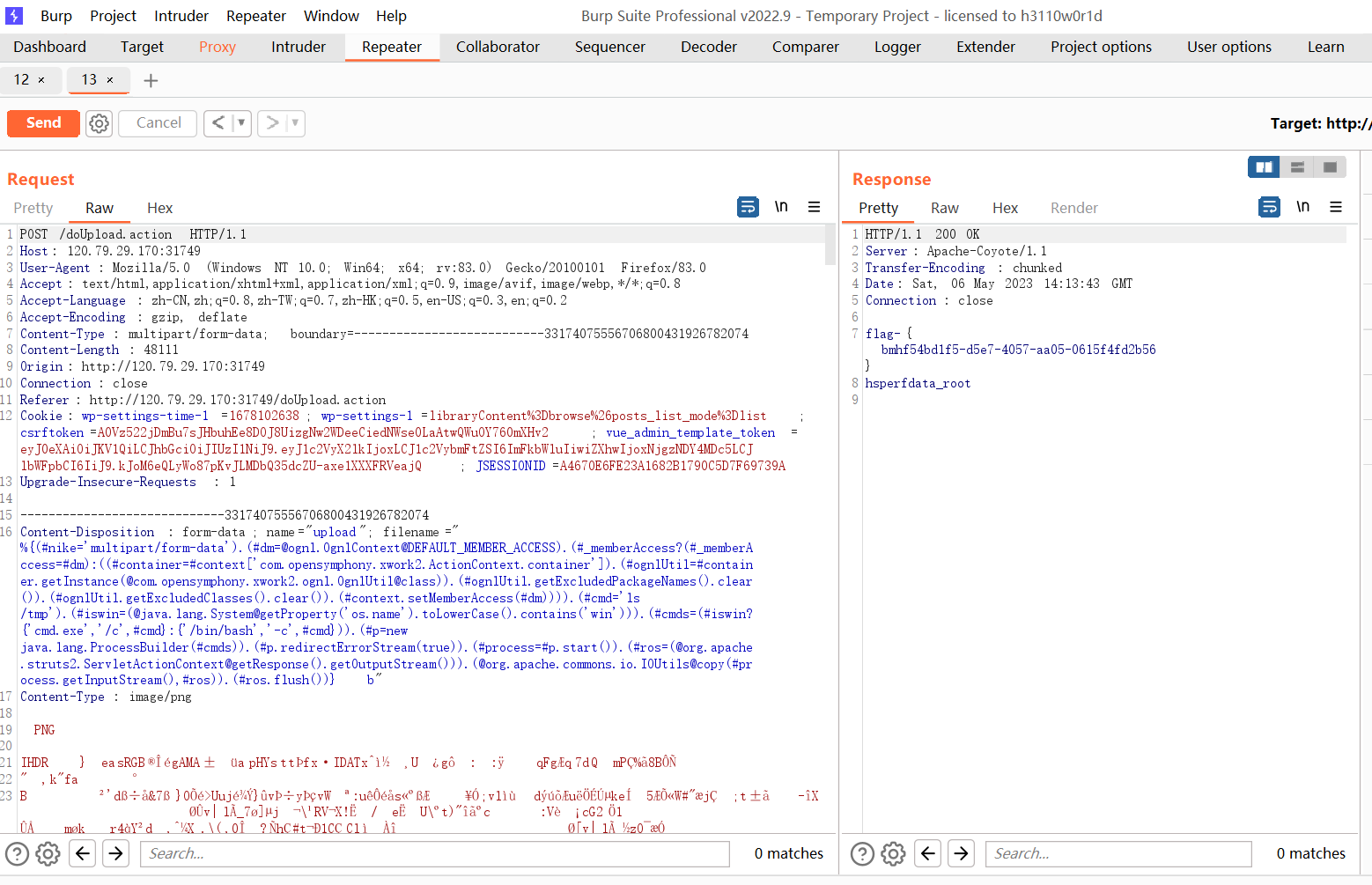
Task: Toggle non-printable characters in Request pane
Action: (781, 207)
